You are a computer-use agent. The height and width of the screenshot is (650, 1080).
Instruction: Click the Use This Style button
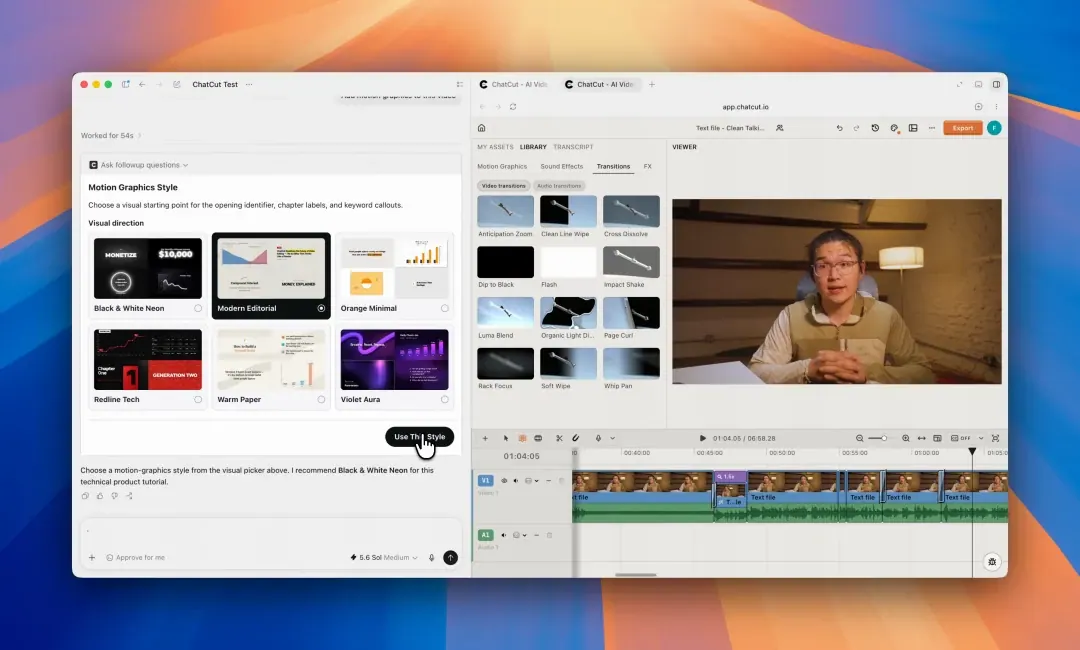419,437
